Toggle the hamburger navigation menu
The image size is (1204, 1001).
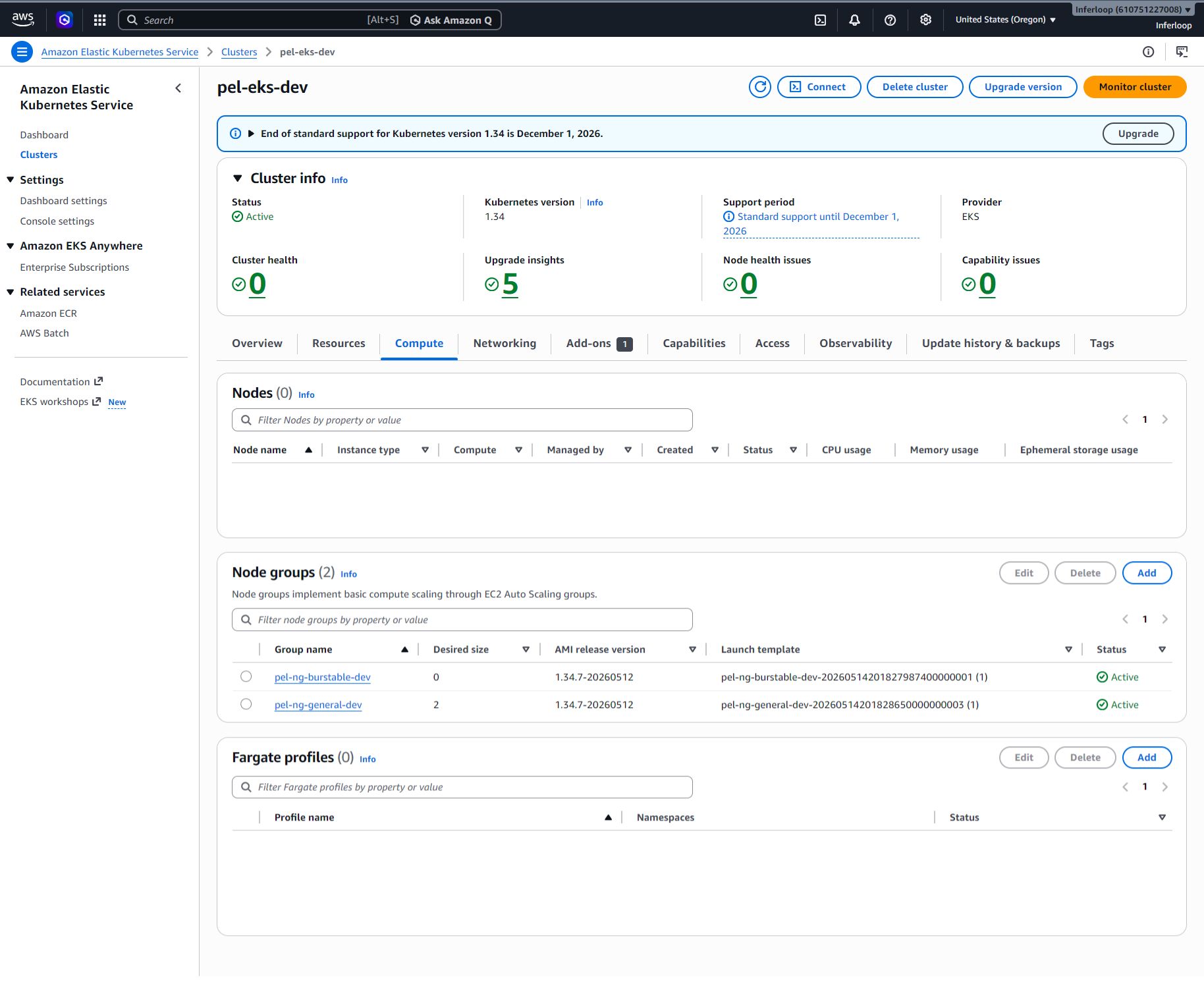[x=22, y=51]
